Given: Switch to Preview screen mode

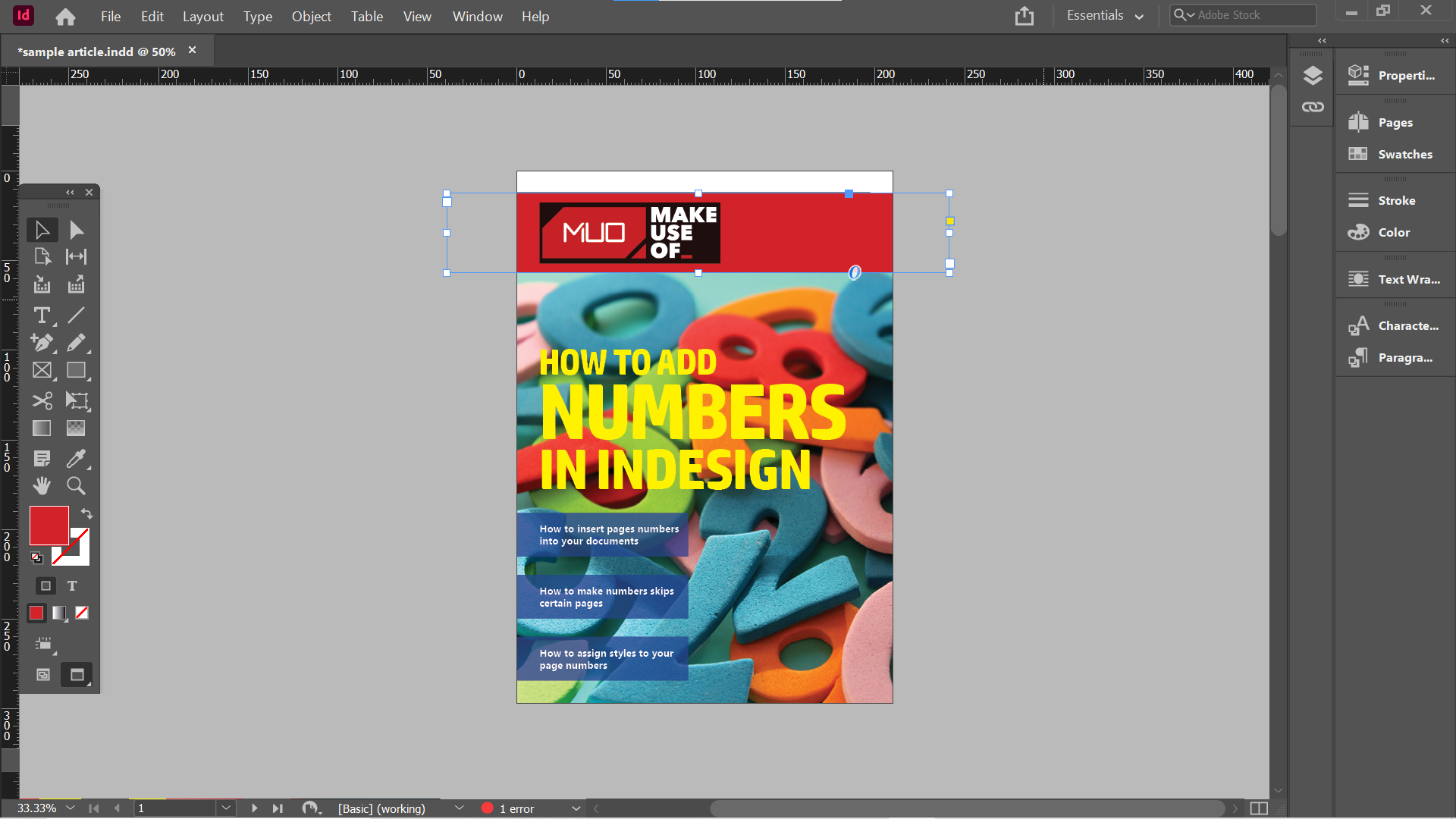Looking at the screenshot, I should pos(76,674).
